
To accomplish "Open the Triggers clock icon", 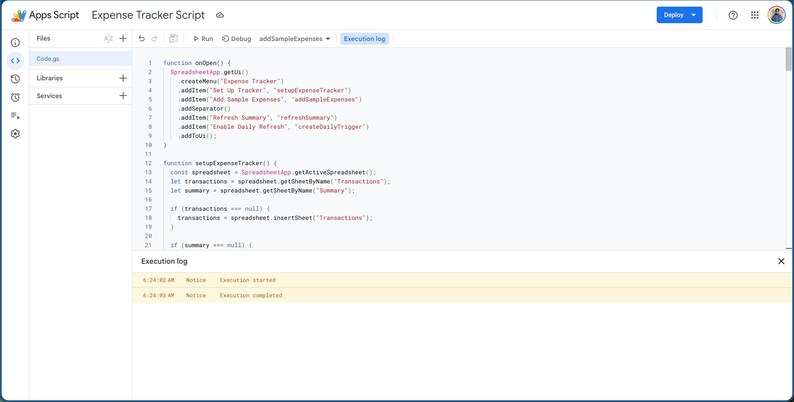I will pyautogui.click(x=15, y=97).
